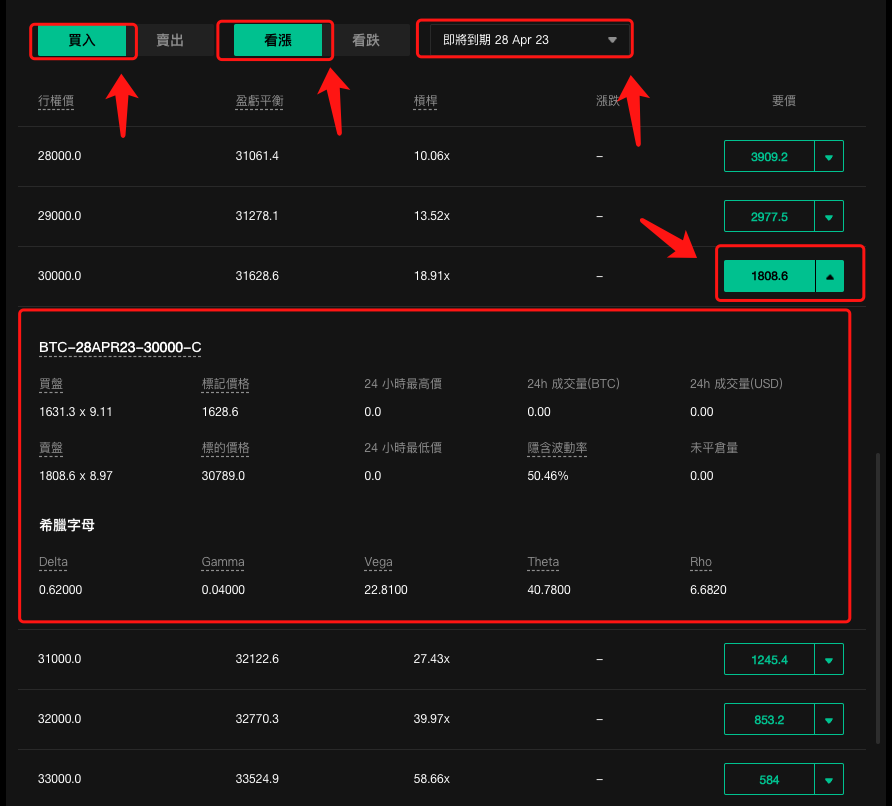Switch to 賣出 (Sell) toggle
The image size is (892, 806).
(170, 40)
